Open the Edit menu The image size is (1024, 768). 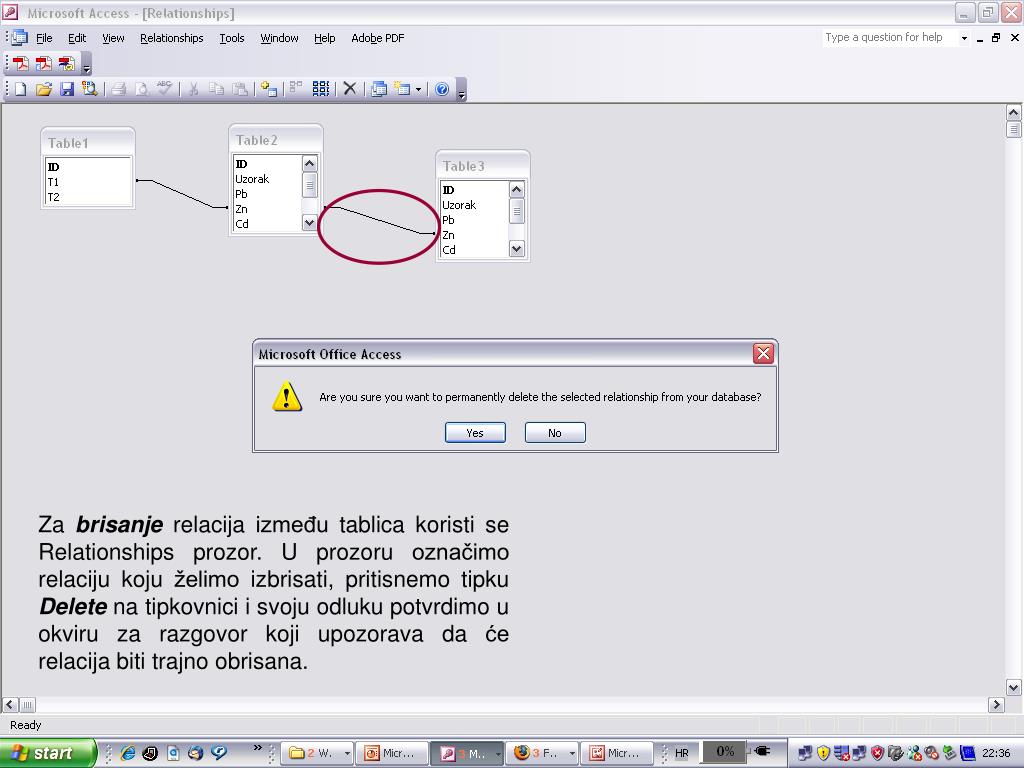pos(77,38)
